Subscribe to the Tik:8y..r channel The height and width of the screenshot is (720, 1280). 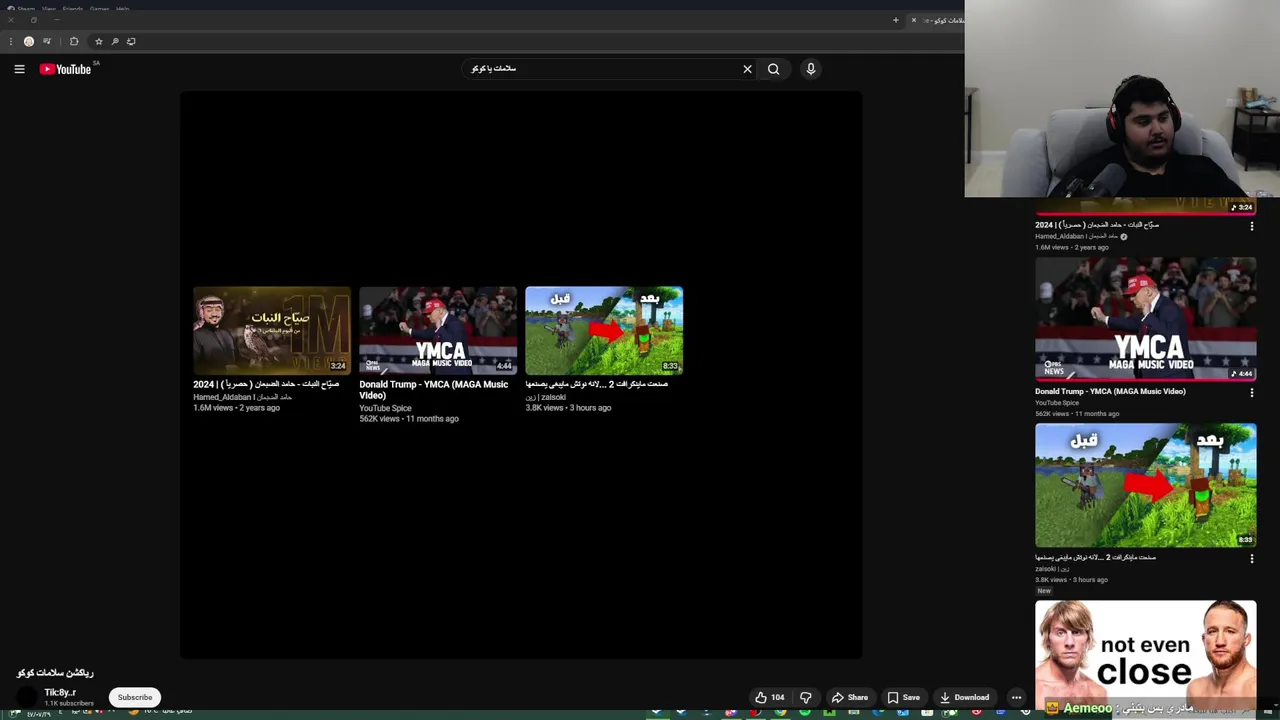(135, 697)
